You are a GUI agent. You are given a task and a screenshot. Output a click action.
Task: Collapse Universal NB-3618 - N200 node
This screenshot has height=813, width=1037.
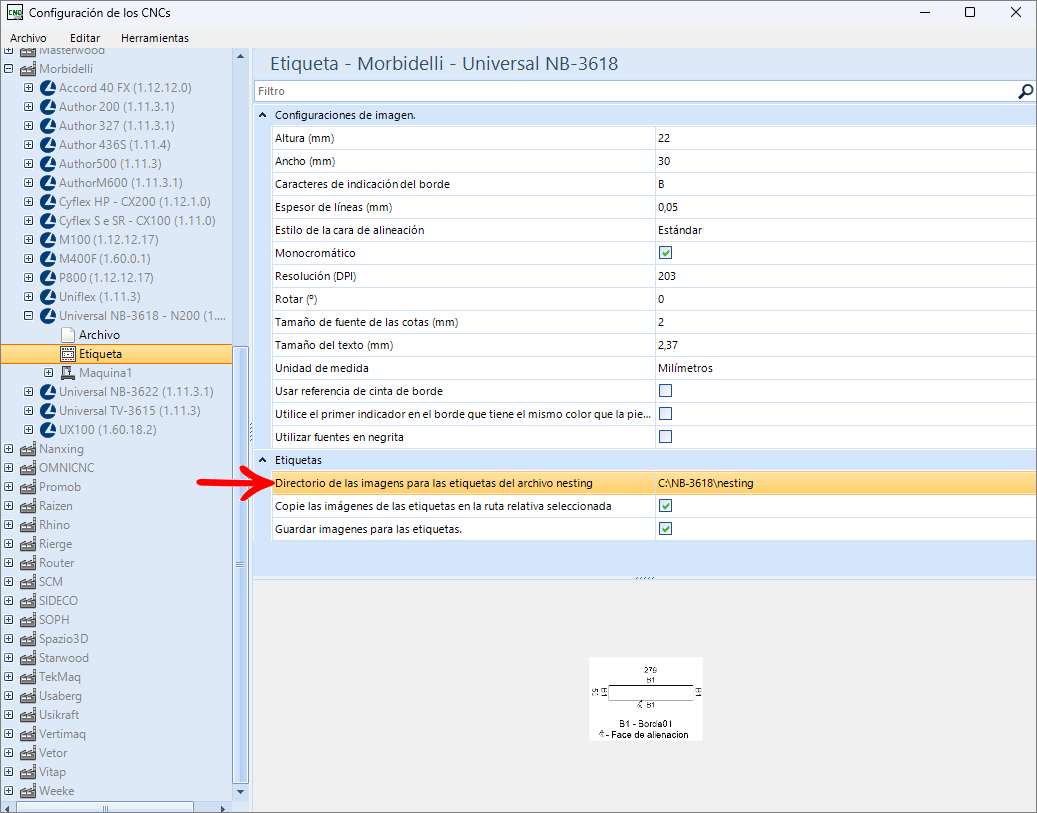click(28, 316)
